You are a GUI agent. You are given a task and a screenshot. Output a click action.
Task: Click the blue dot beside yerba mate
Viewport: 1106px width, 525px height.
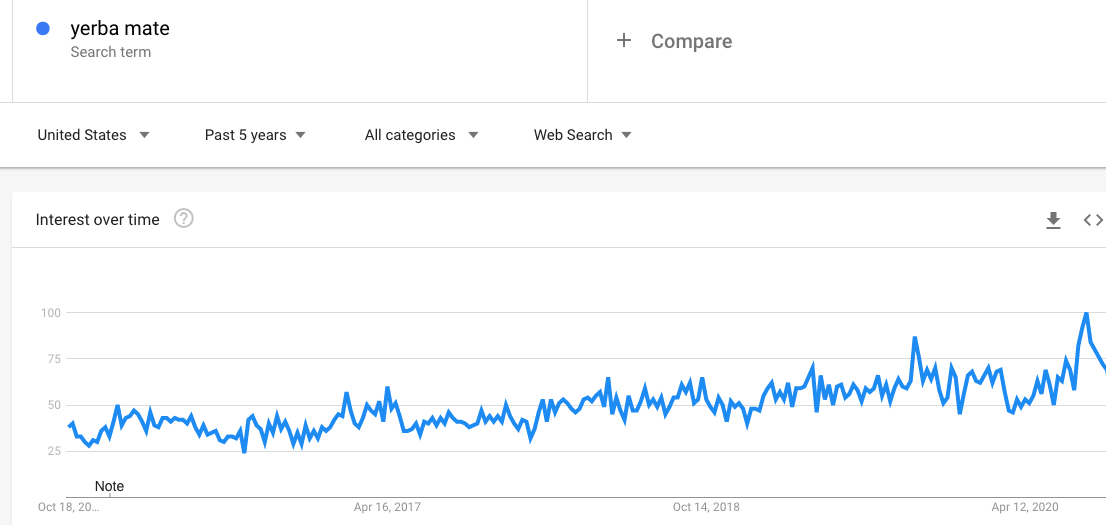(43, 29)
